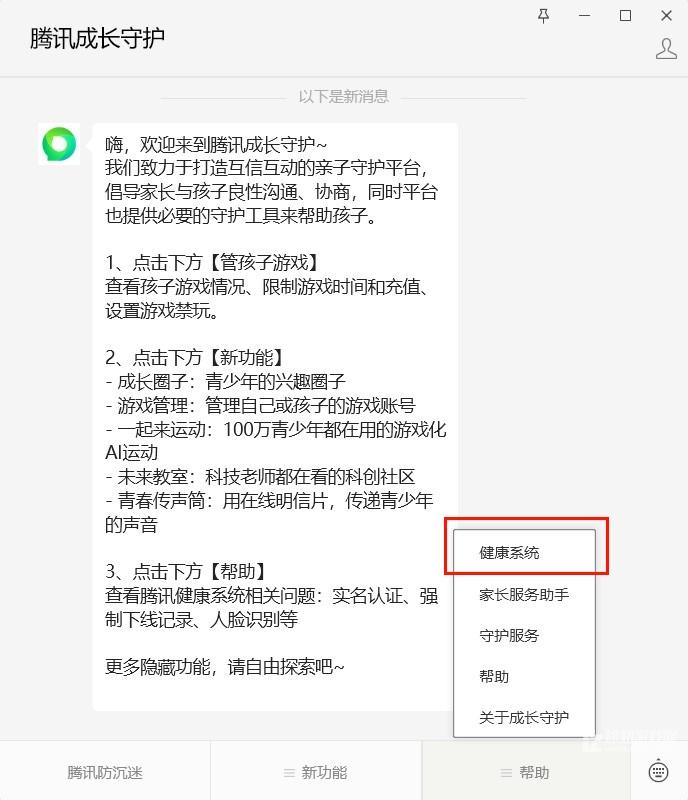Pin the chat window on top
This screenshot has height=800, width=688.
(x=544, y=16)
